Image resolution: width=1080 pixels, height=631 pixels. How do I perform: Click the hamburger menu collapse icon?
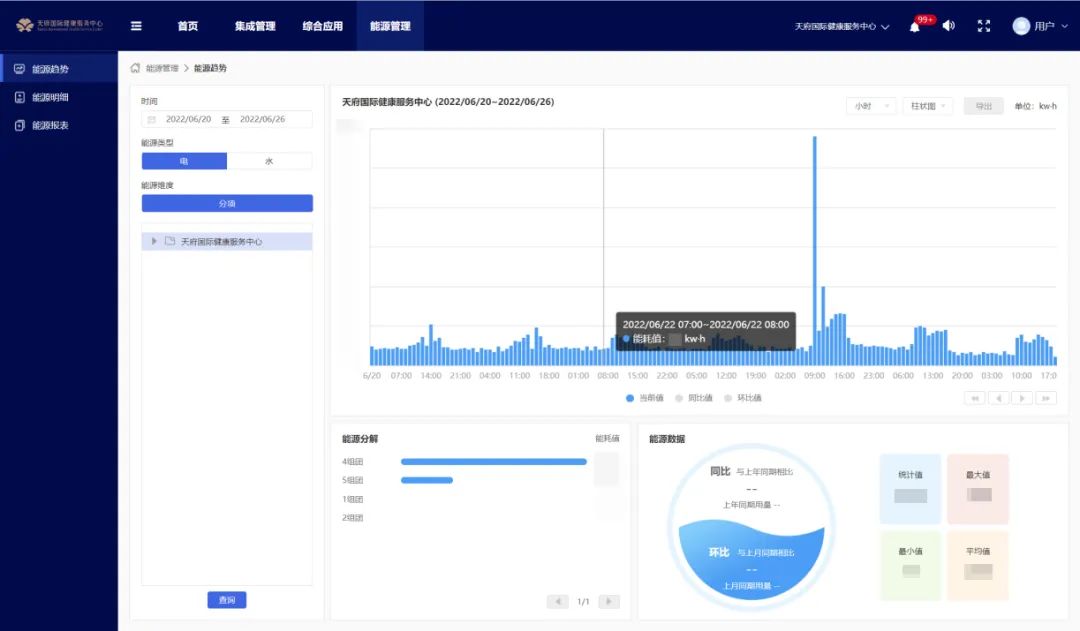(136, 26)
